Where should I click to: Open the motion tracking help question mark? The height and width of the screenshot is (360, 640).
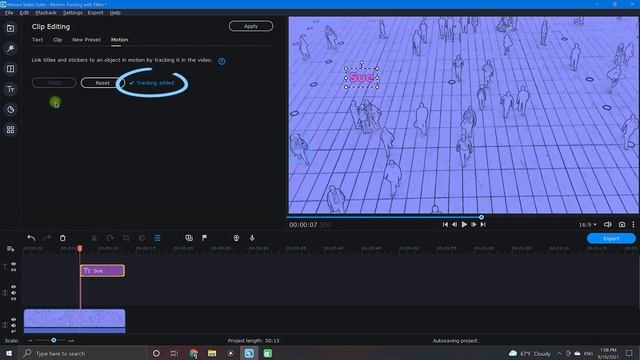click(222, 61)
